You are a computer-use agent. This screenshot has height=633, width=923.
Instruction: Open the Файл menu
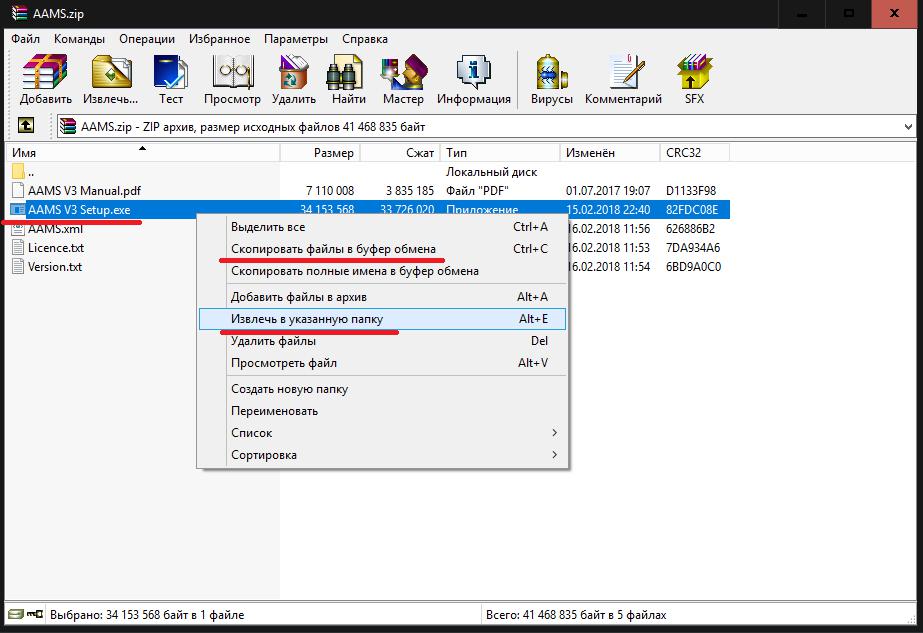[x=25, y=39]
